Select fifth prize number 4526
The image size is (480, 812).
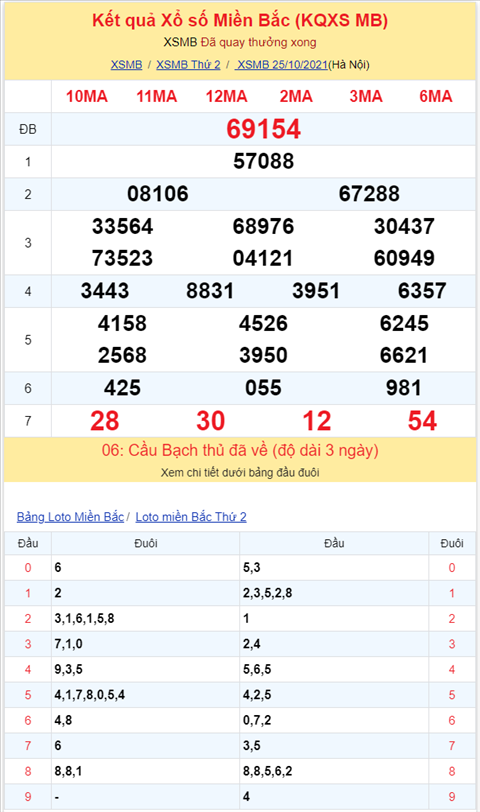(x=263, y=323)
